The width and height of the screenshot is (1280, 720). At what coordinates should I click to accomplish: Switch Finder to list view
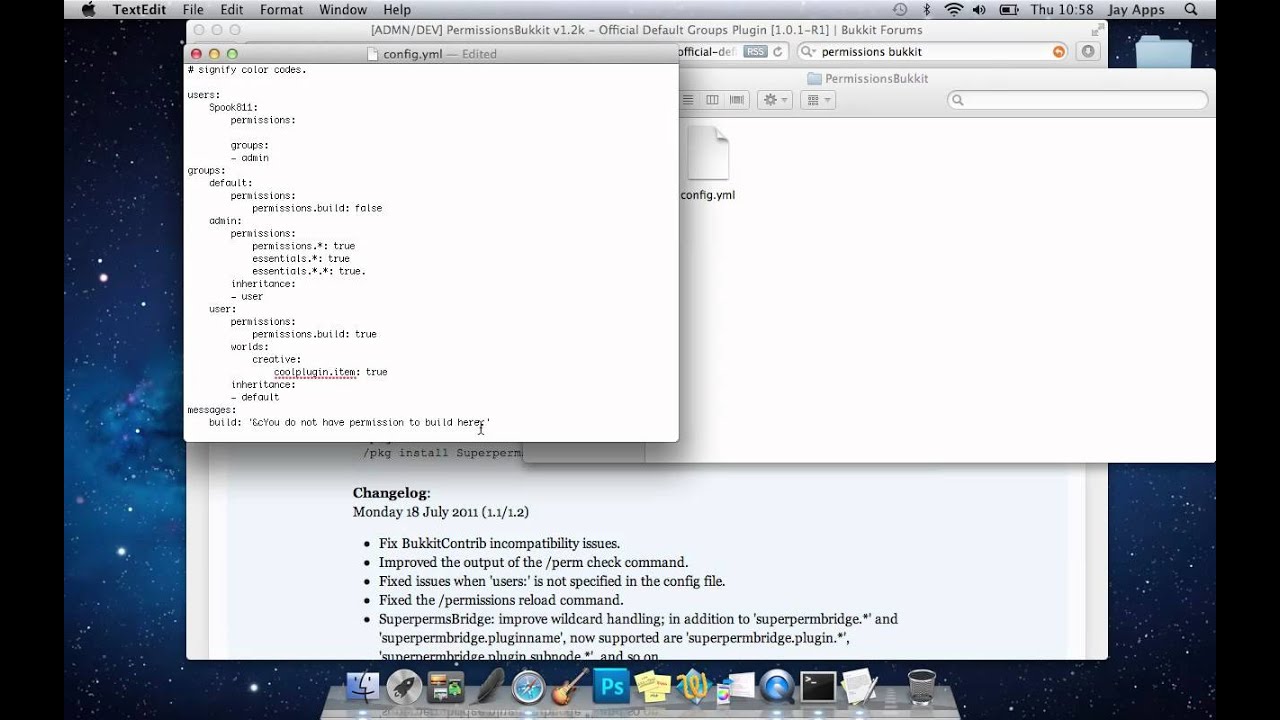[x=688, y=100]
